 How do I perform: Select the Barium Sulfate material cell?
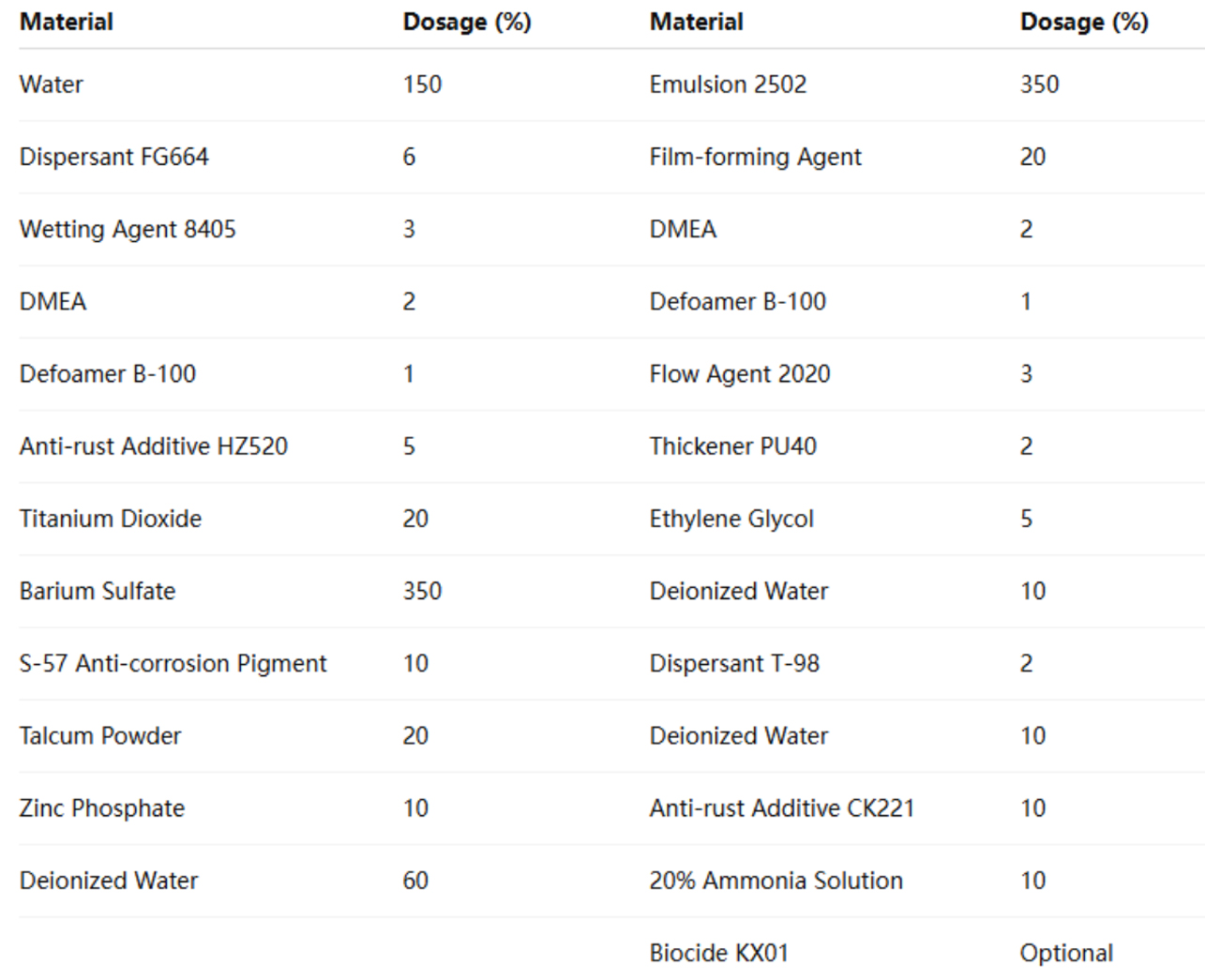pos(98,591)
